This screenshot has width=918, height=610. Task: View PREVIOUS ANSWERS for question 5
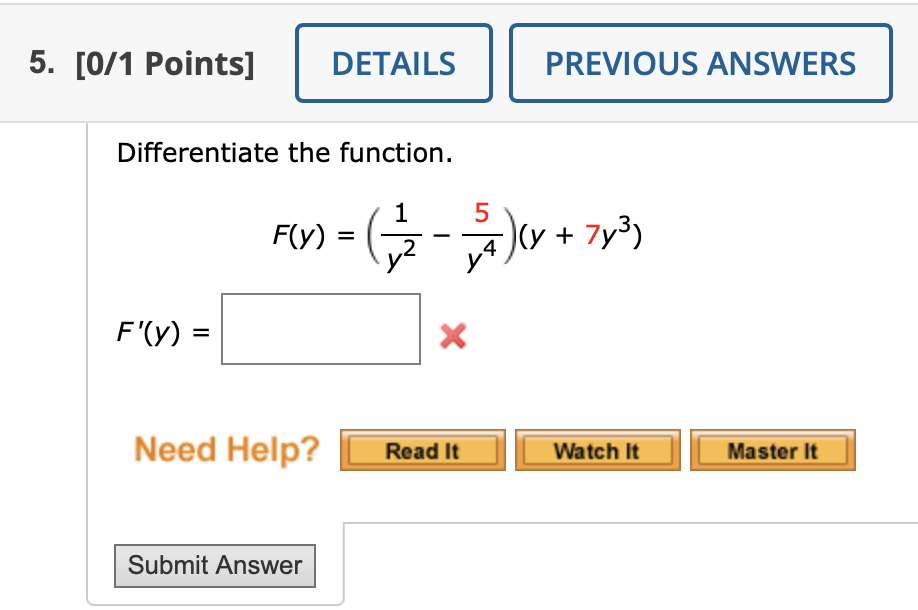699,63
